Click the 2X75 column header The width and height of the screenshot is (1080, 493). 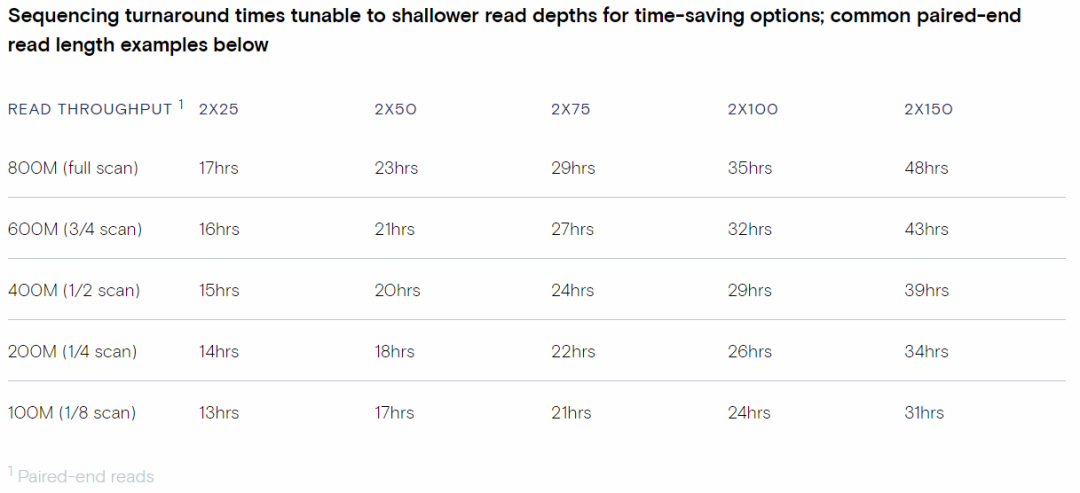571,110
